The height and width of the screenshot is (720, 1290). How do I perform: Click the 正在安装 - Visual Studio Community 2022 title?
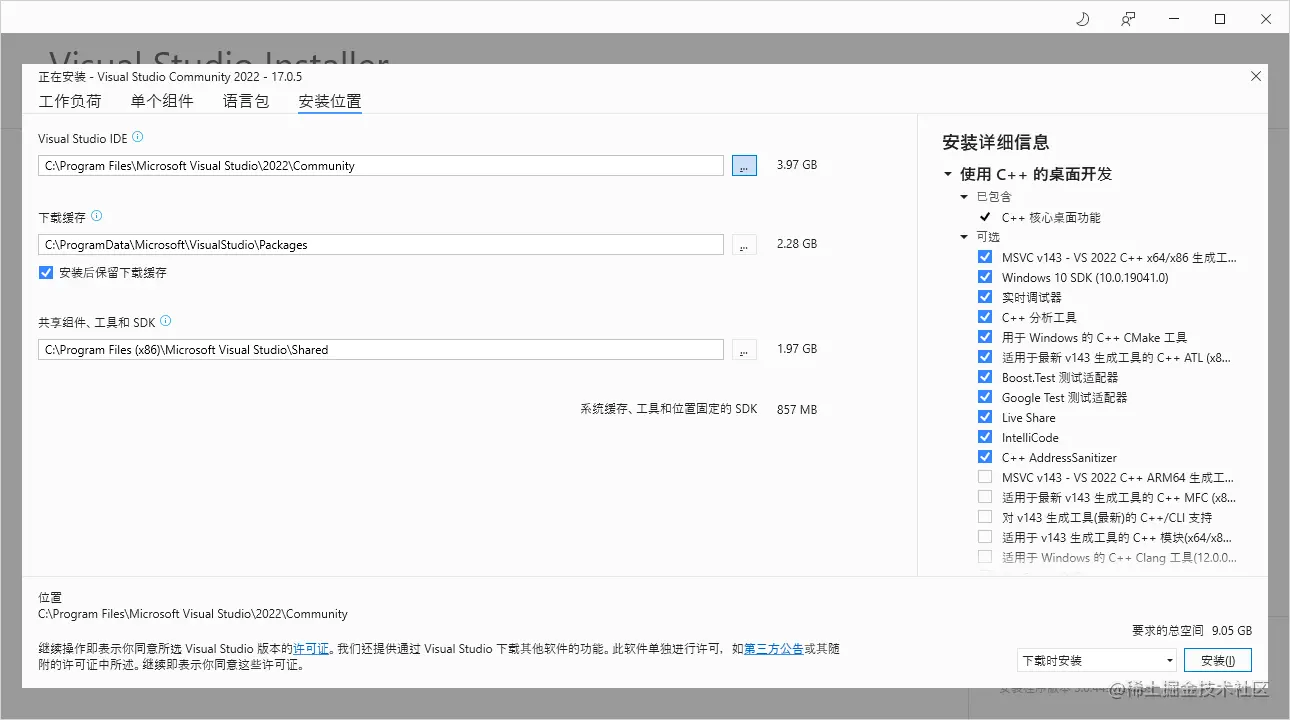point(170,77)
